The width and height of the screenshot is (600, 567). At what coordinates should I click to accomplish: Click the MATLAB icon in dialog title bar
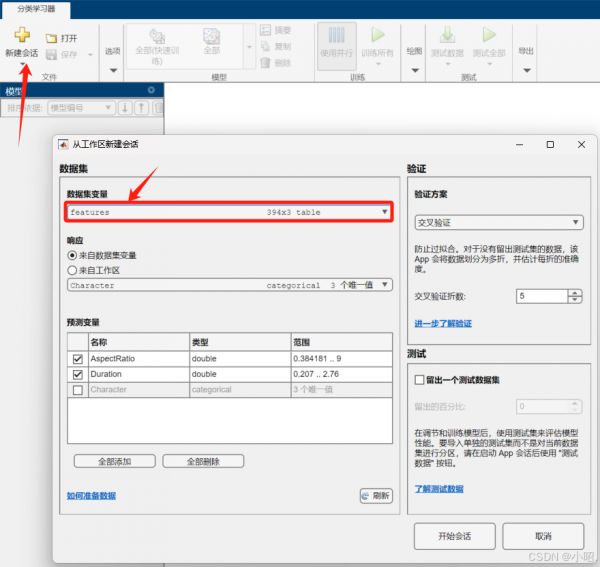point(63,144)
